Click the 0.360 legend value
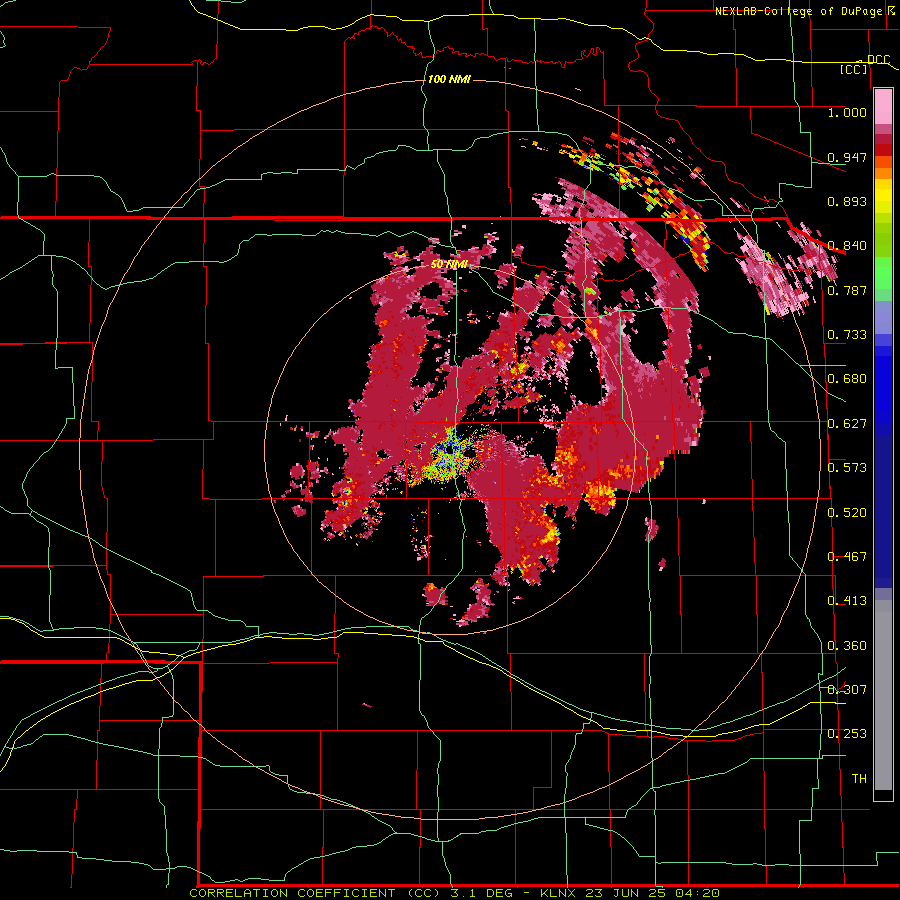 tap(847, 646)
